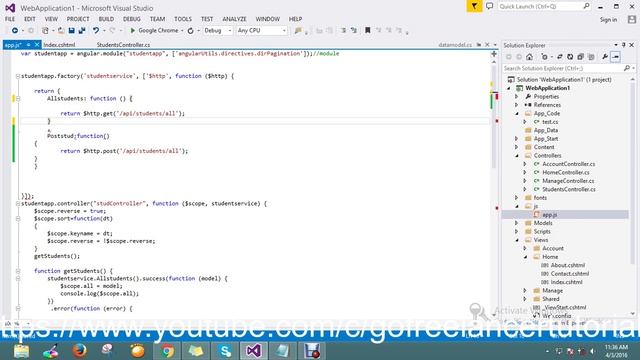Collapse the studentapp.factory code block
This screenshot has height=360, width=640.
click(x=18, y=76)
